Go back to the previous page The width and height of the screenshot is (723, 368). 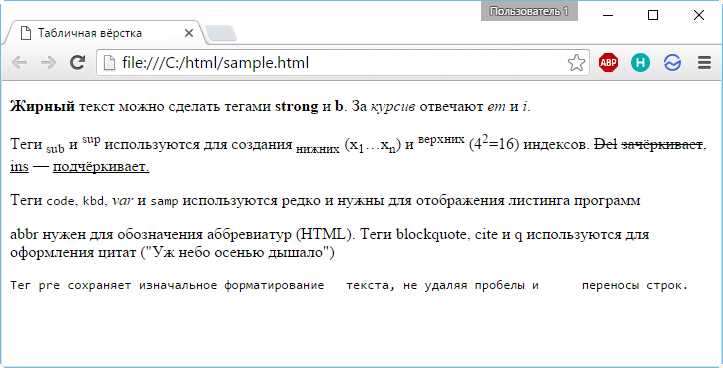(x=19, y=62)
